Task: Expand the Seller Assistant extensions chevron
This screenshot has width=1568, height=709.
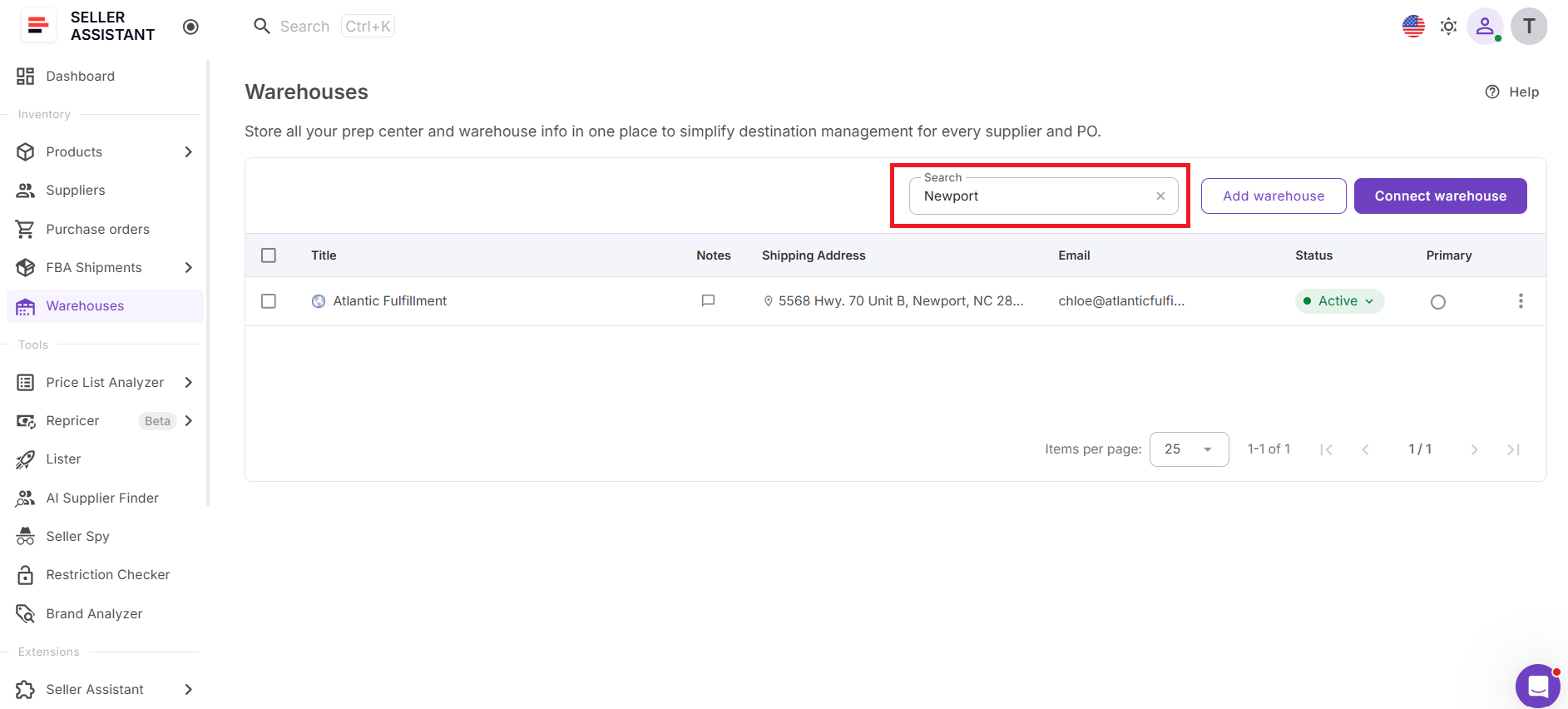Action: pos(189,689)
